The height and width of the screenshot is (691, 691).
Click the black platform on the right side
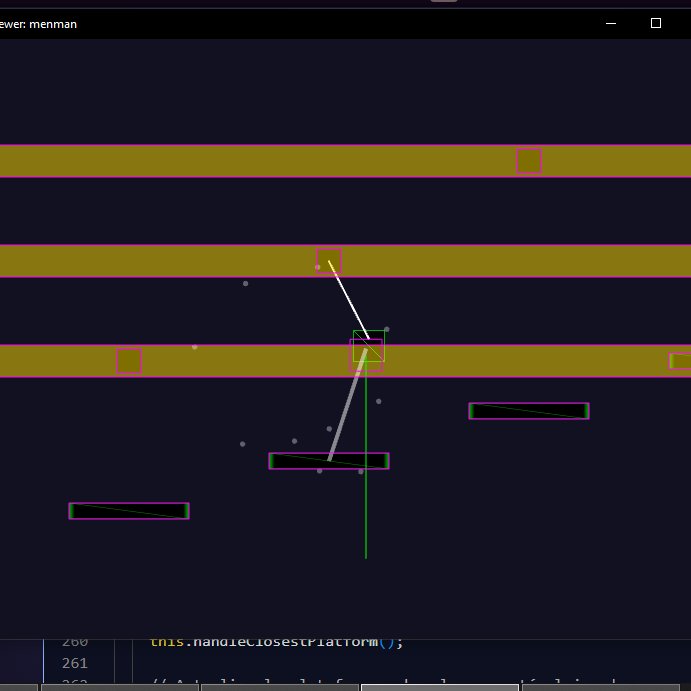[x=529, y=411]
